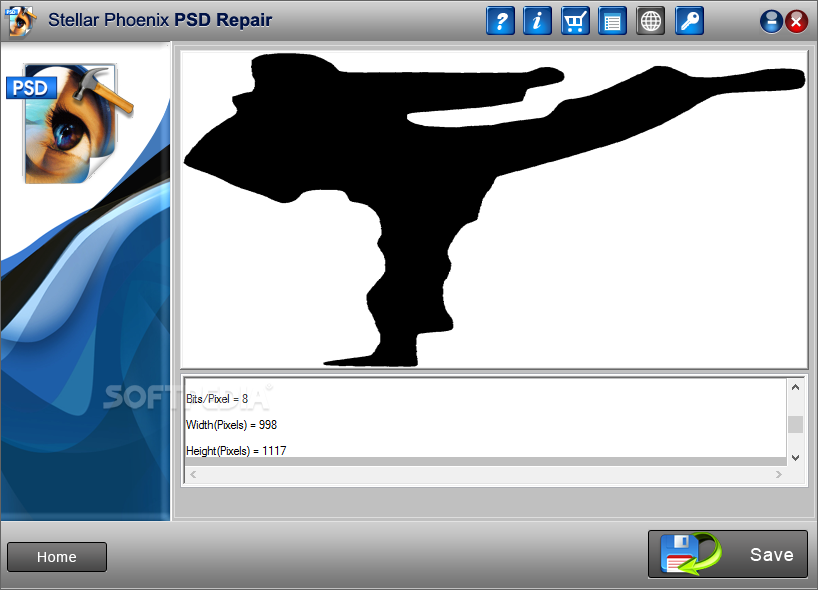
Task: Open the globe website icon
Action: pos(651,21)
